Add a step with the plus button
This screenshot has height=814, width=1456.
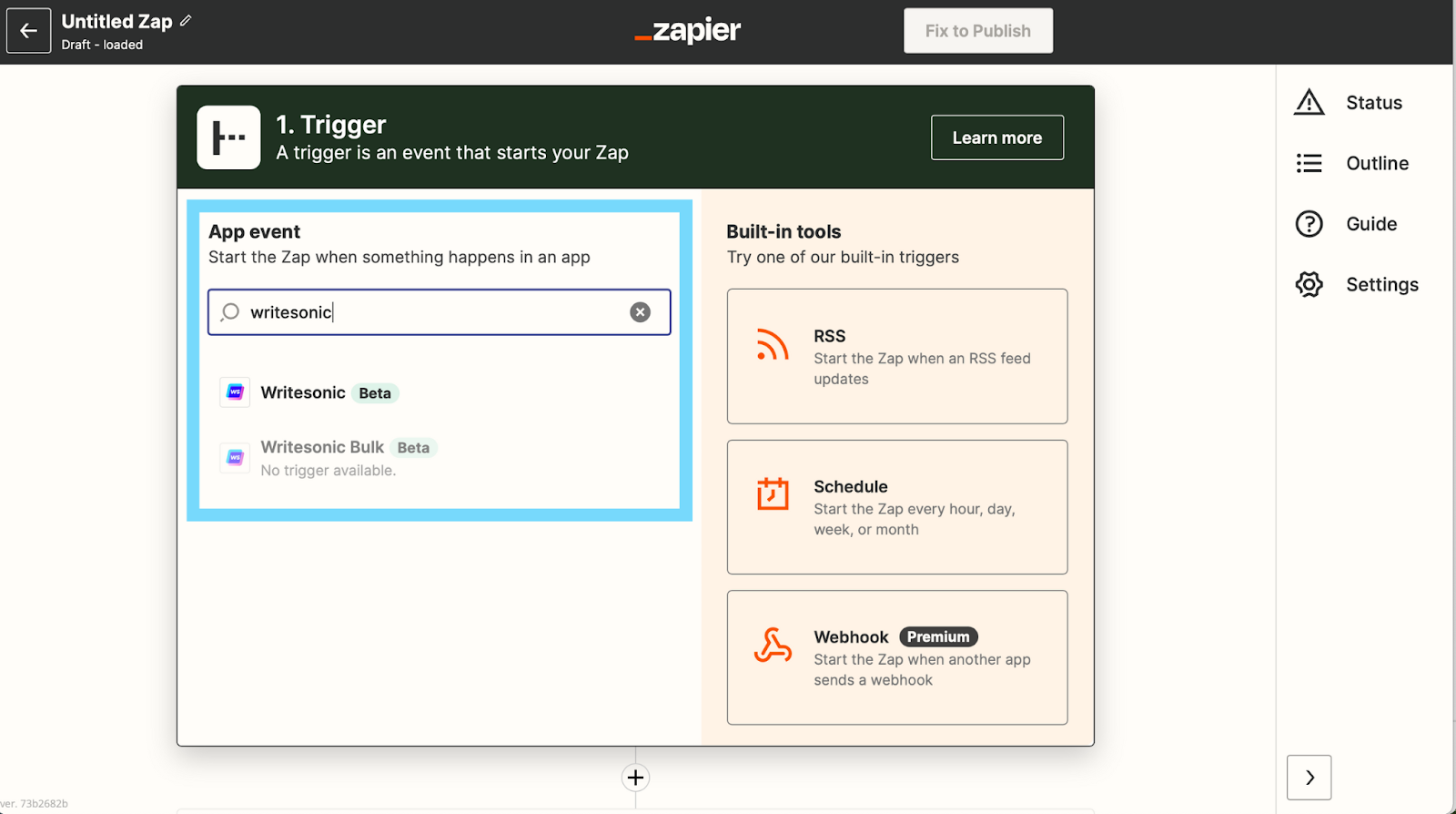635,778
